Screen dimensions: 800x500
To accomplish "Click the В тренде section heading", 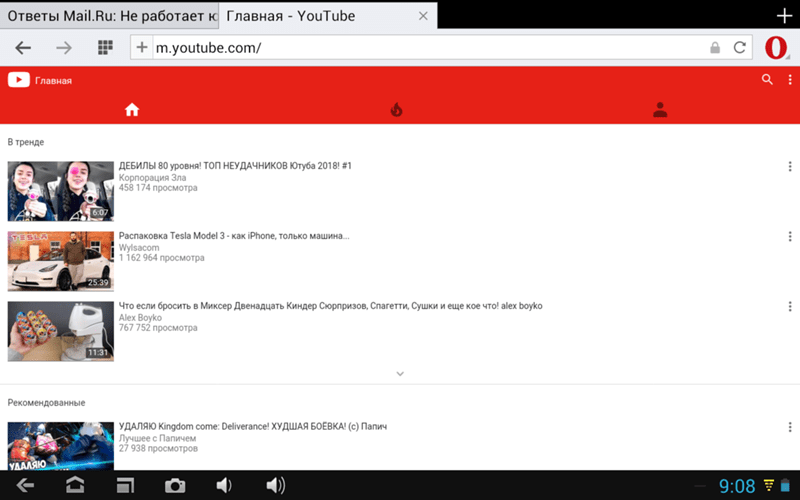I will [x=26, y=142].
